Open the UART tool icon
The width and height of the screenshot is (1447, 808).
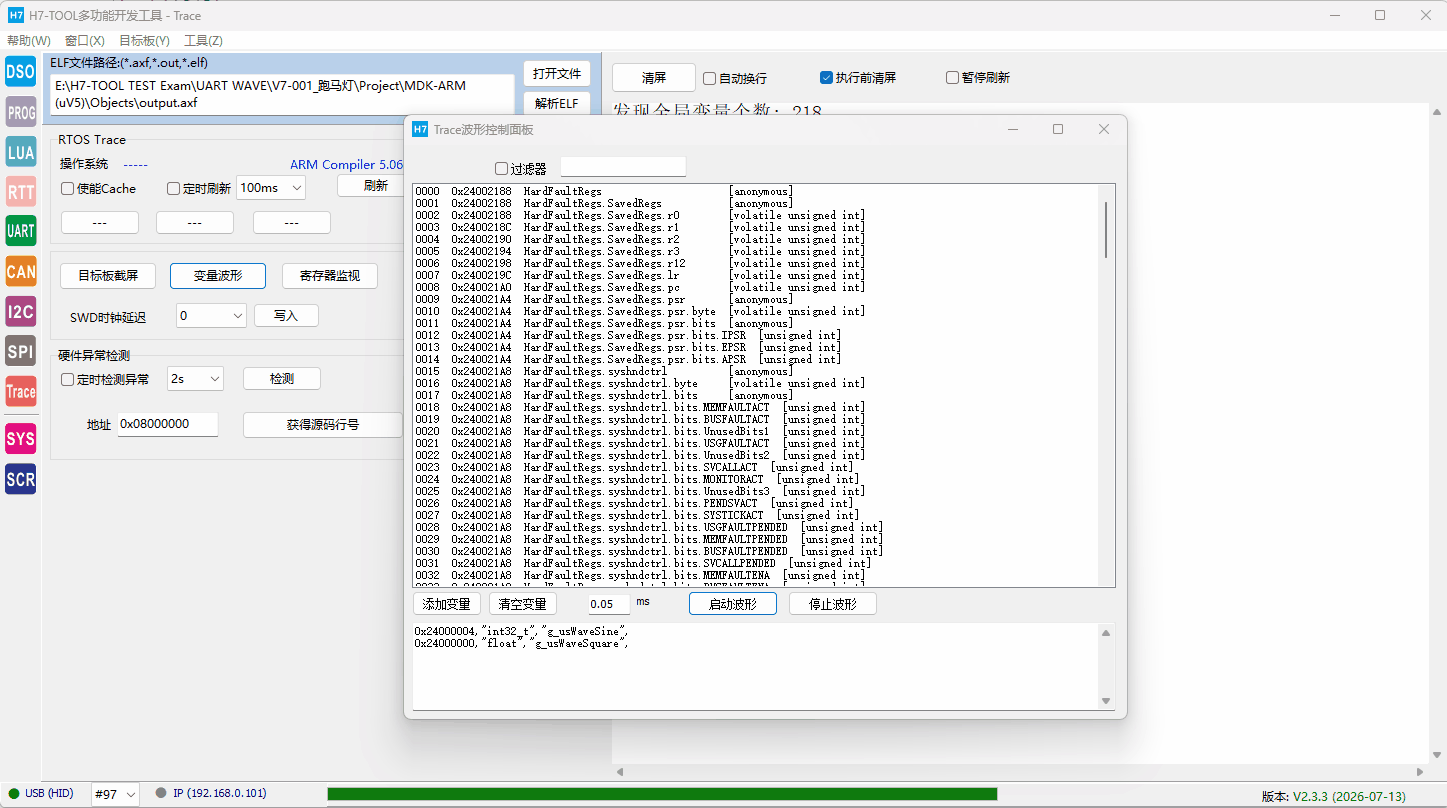[21, 231]
